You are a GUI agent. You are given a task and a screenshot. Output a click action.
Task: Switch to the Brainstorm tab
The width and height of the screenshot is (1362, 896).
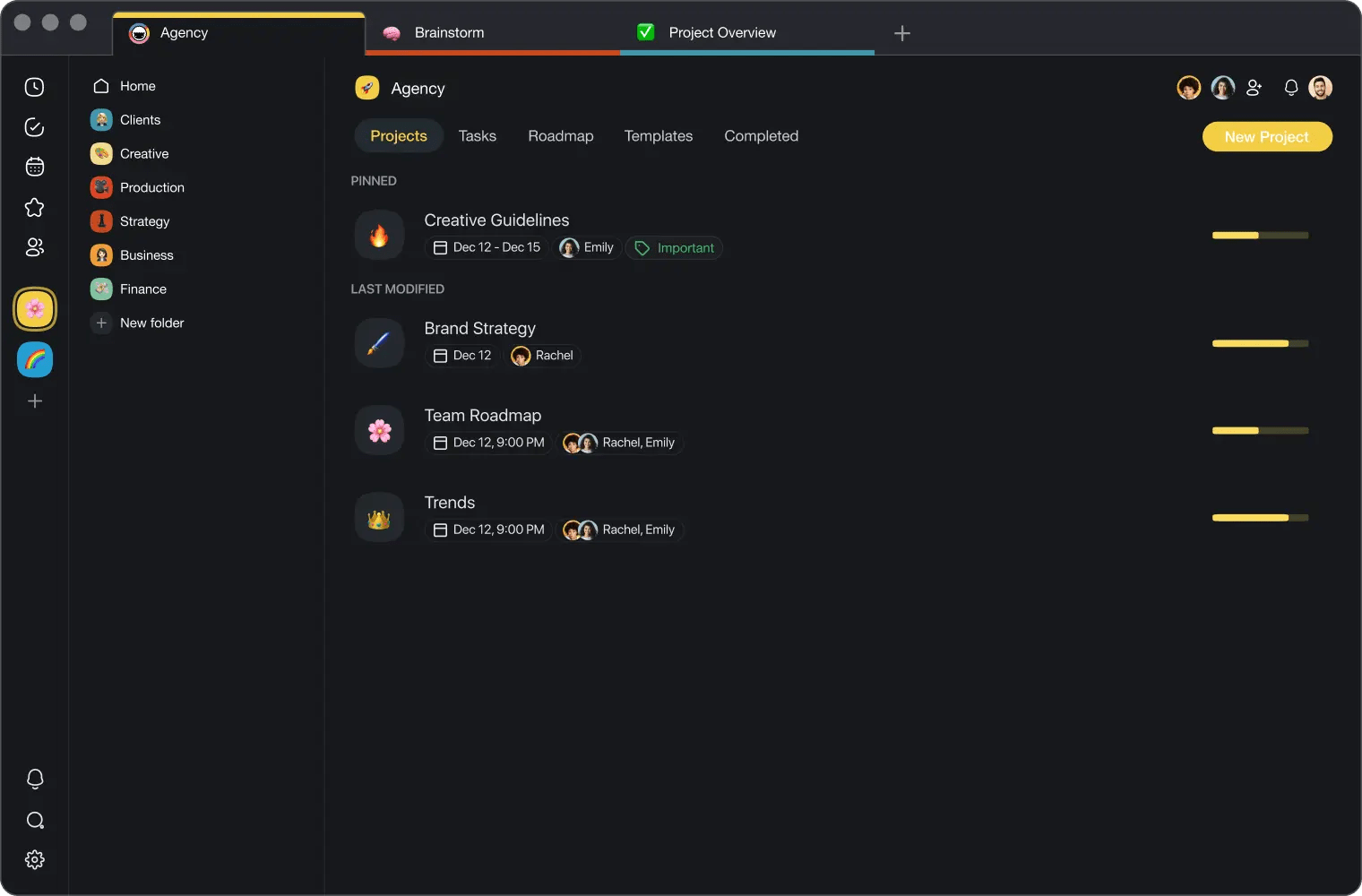[448, 32]
